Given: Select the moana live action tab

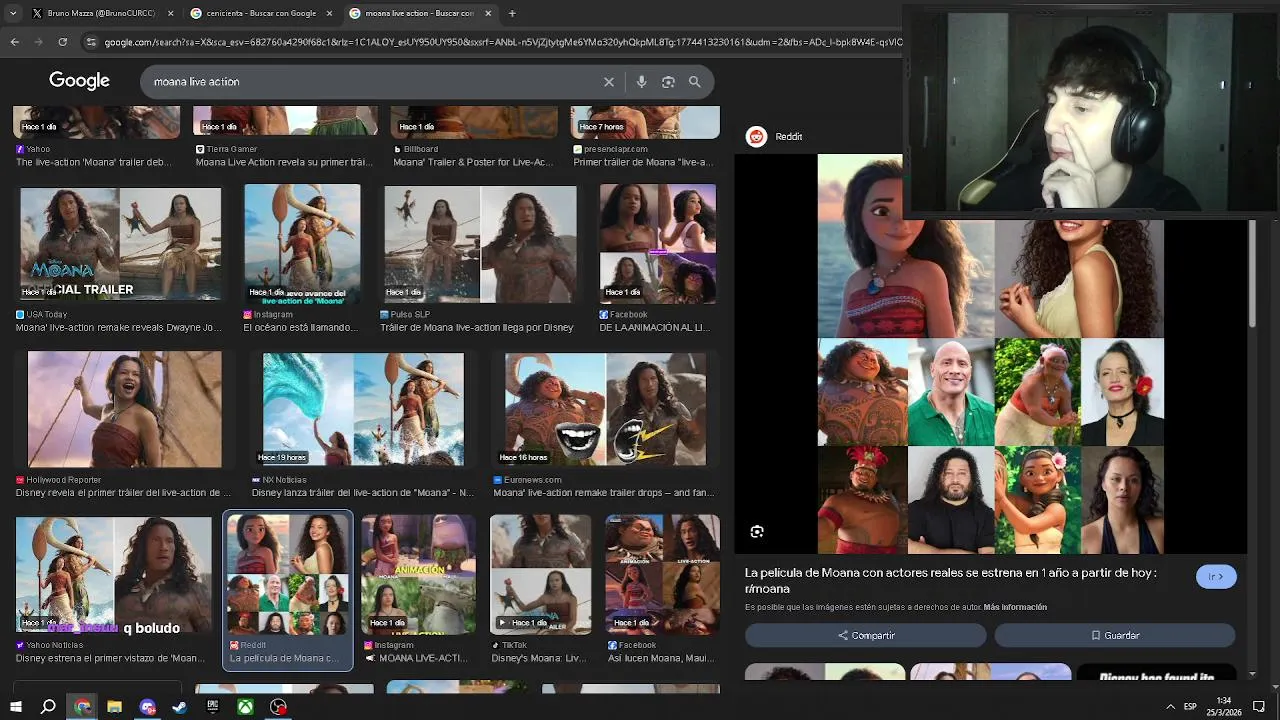Looking at the screenshot, I should [x=420, y=13].
